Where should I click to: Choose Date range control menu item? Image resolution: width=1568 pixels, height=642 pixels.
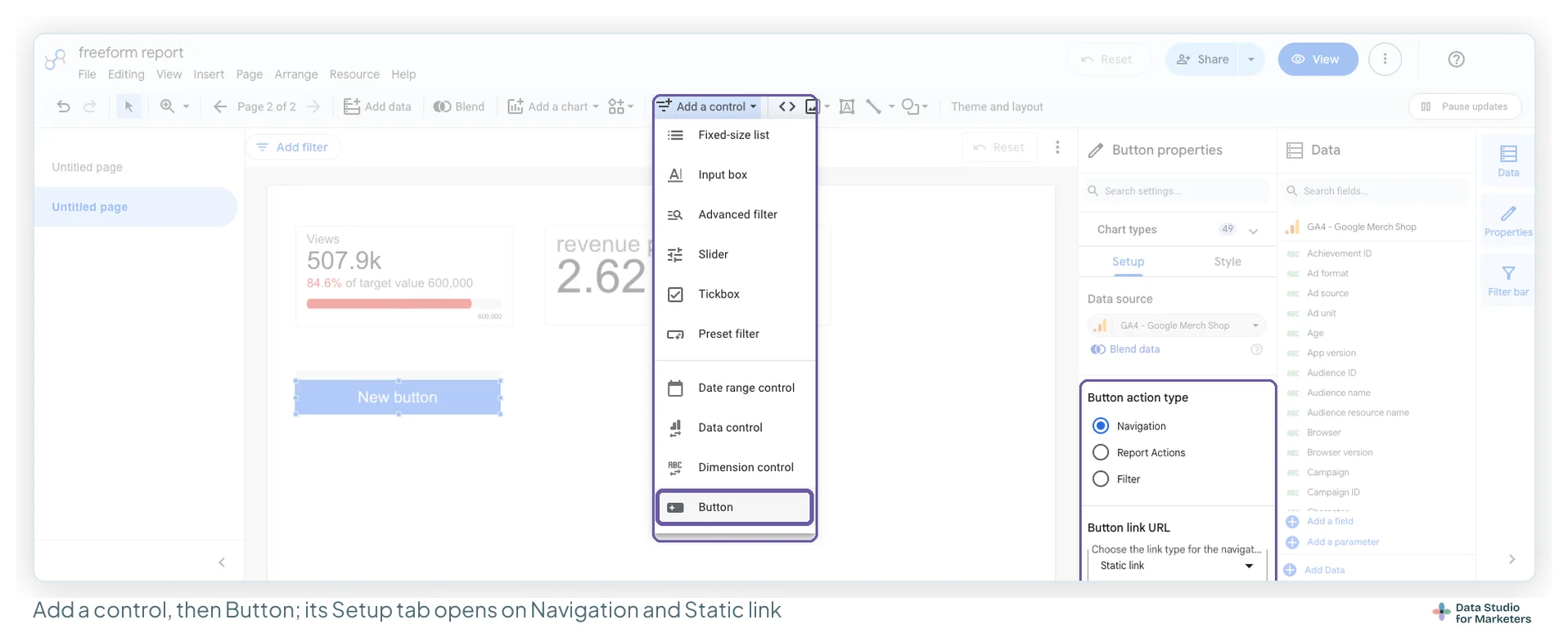[734, 388]
